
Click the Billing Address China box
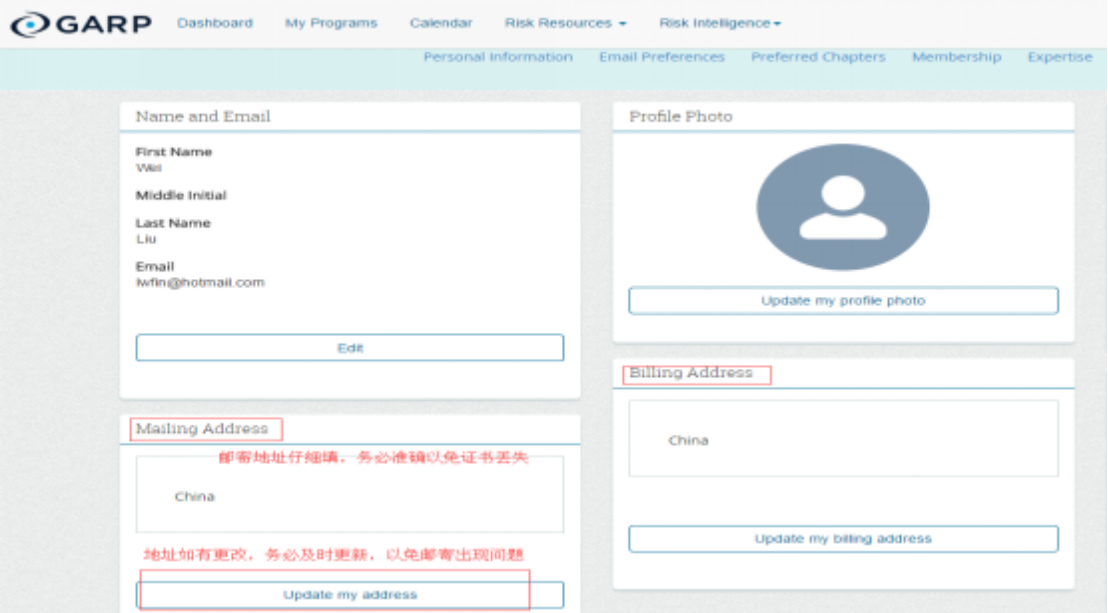coord(843,438)
